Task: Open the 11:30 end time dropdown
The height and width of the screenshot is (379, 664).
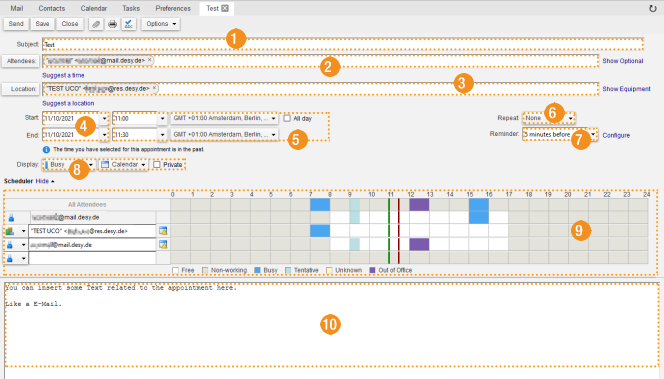Action: 162,135
